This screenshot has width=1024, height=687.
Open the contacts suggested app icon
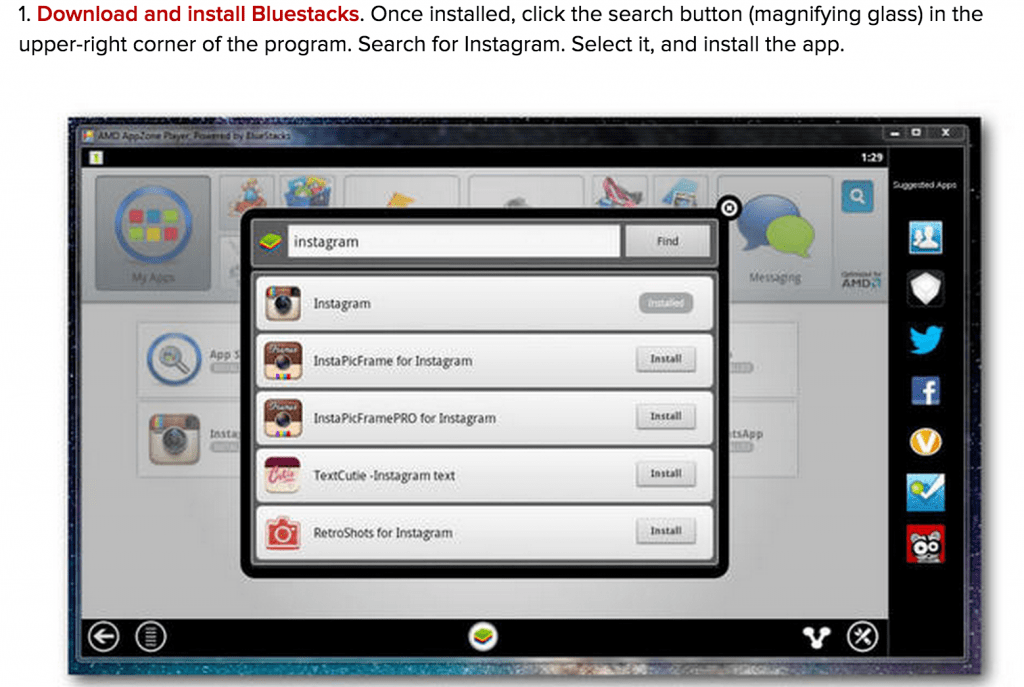[x=925, y=238]
